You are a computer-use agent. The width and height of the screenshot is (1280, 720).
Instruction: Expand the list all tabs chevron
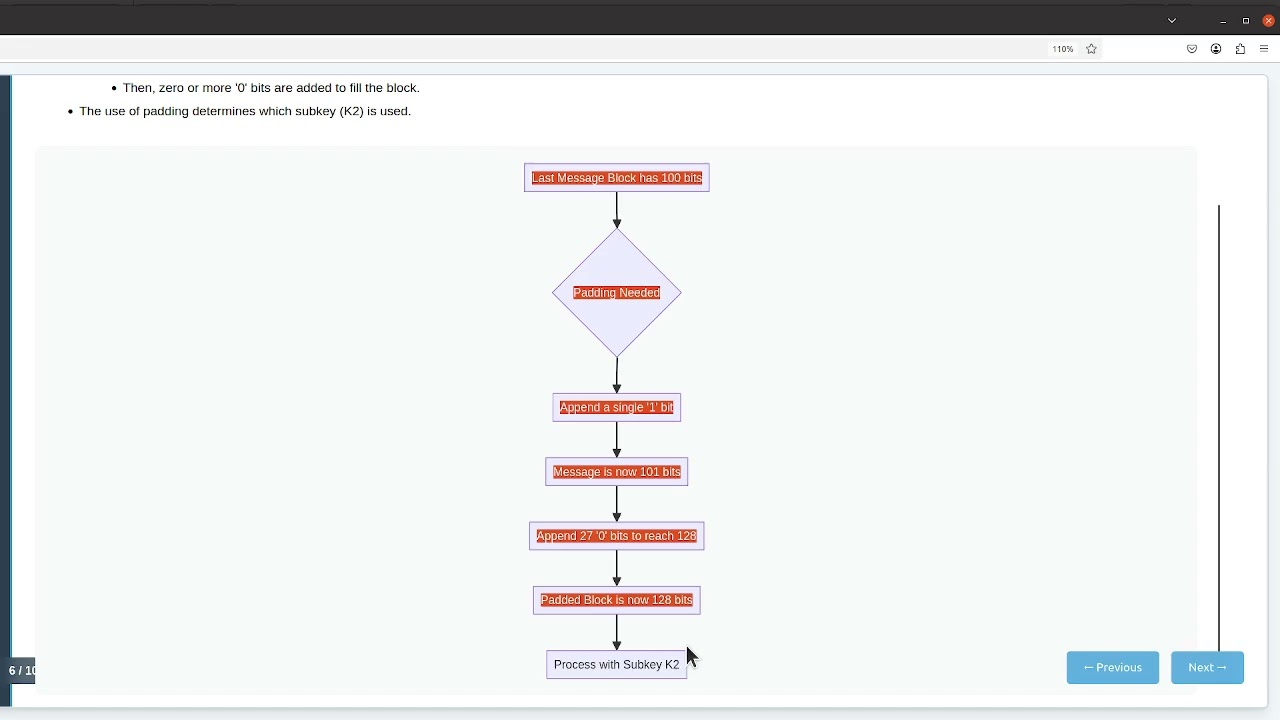1172,20
